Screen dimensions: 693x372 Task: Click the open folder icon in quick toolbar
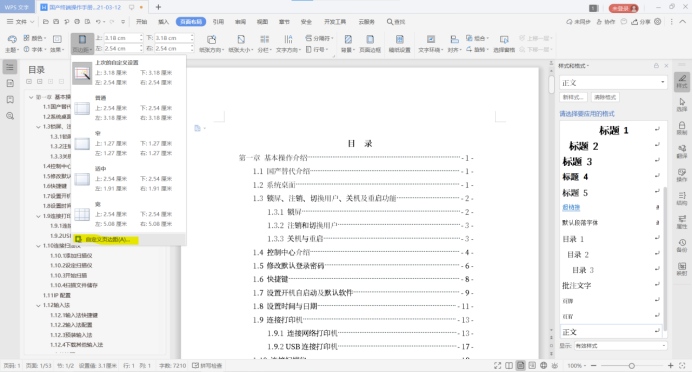pos(46,21)
